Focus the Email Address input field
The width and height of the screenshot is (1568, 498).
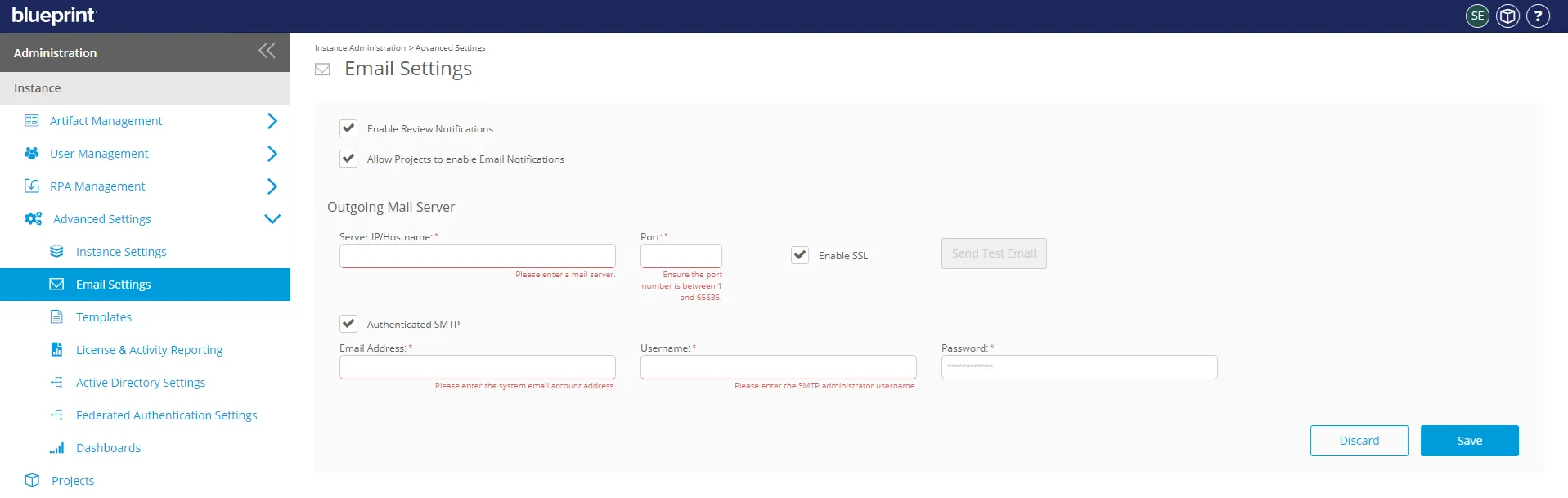(478, 367)
